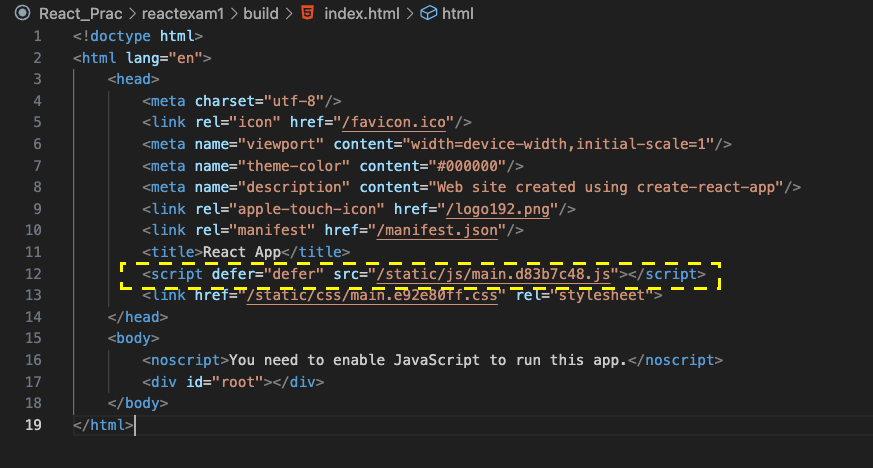Click "utf-8" value on line 4
Viewport: 873px width, 468px height.
point(293,101)
